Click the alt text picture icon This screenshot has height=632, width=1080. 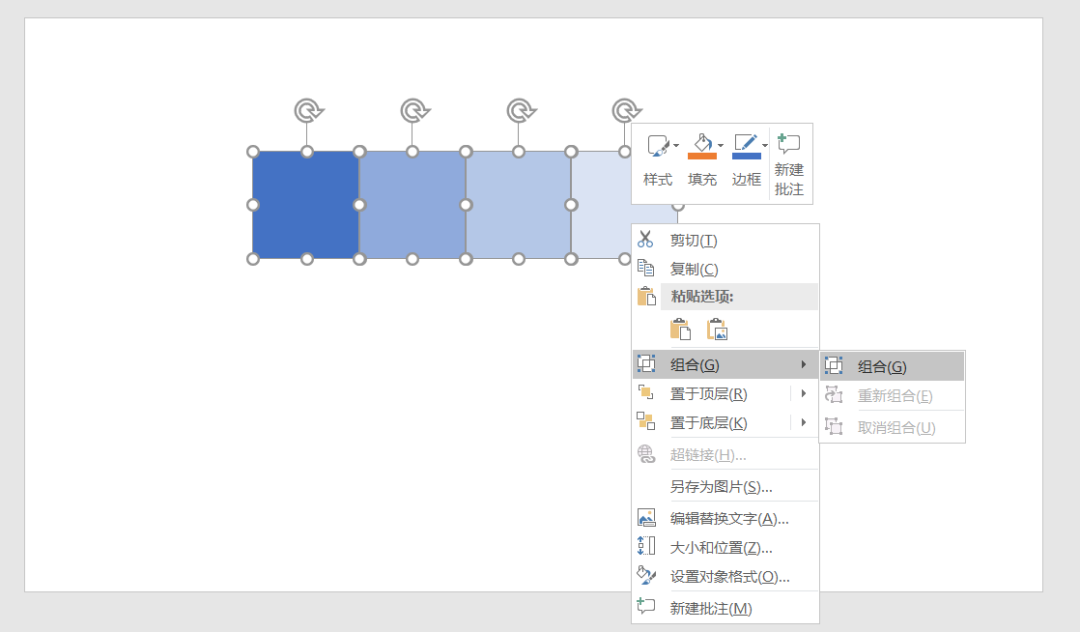[646, 517]
